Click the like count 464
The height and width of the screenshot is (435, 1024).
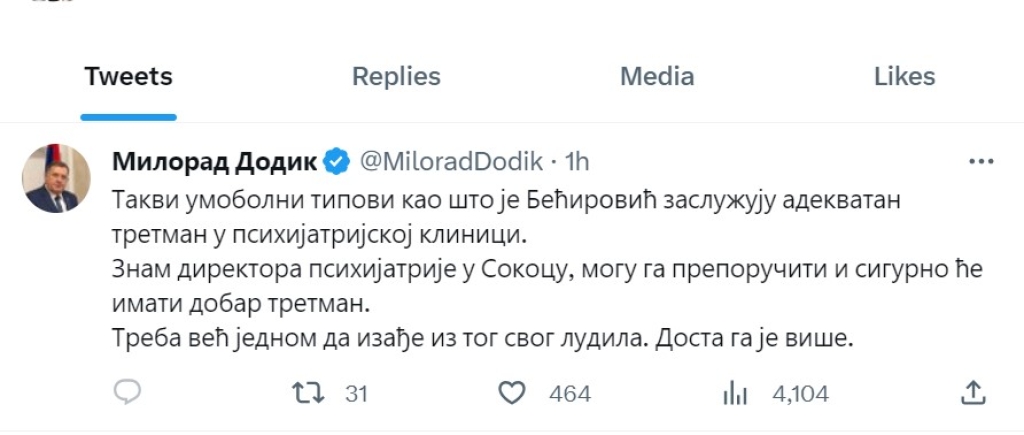pyautogui.click(x=570, y=394)
